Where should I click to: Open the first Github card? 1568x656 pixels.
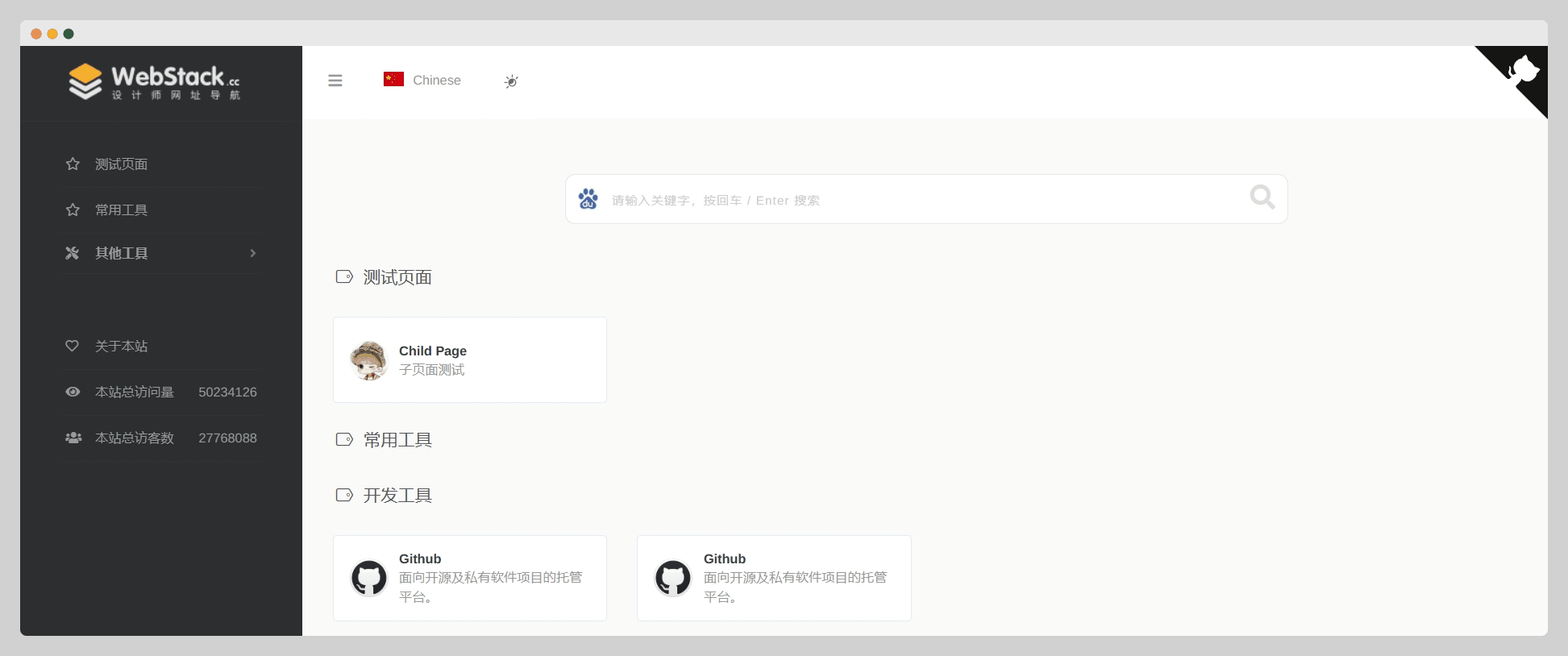(x=470, y=578)
